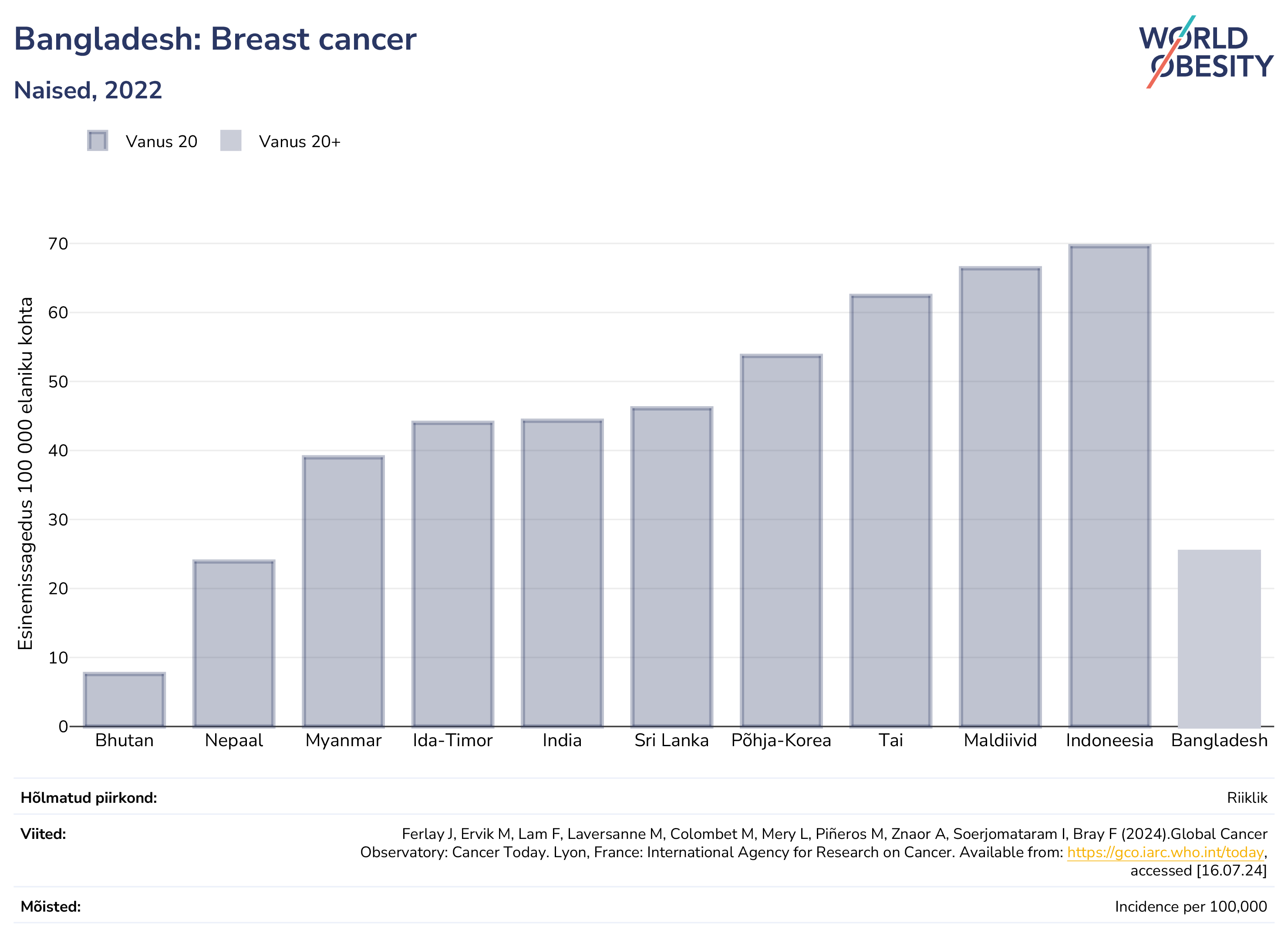Screen dimensions: 1288x946
Task: Toggle the Vanus 20 legend swatch
Action: tap(98, 141)
